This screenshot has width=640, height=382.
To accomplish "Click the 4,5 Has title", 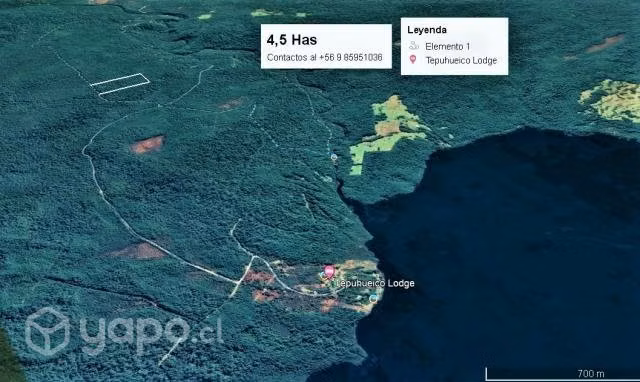I will [x=292, y=40].
